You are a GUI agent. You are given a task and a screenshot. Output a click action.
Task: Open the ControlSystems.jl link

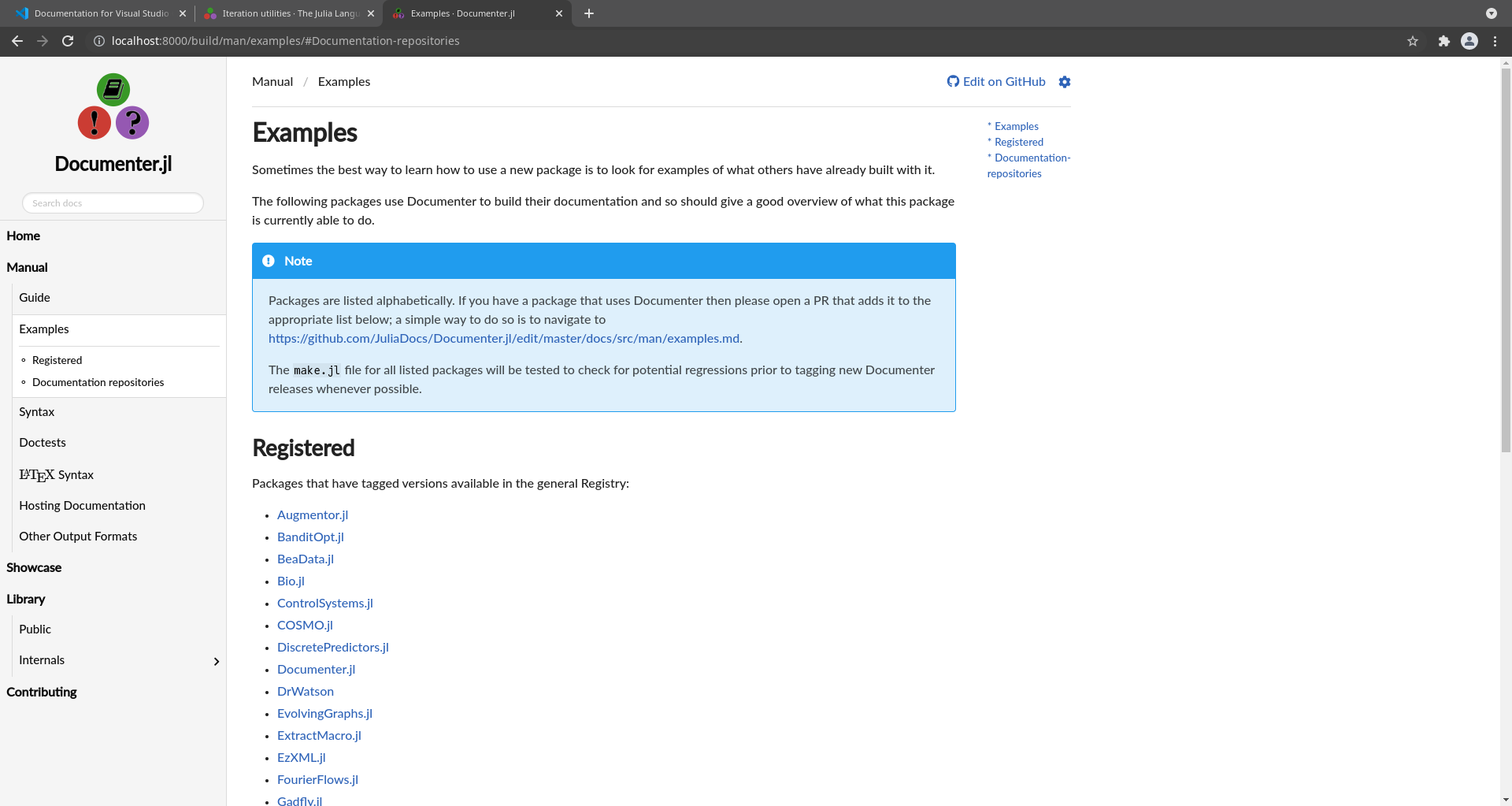point(325,604)
